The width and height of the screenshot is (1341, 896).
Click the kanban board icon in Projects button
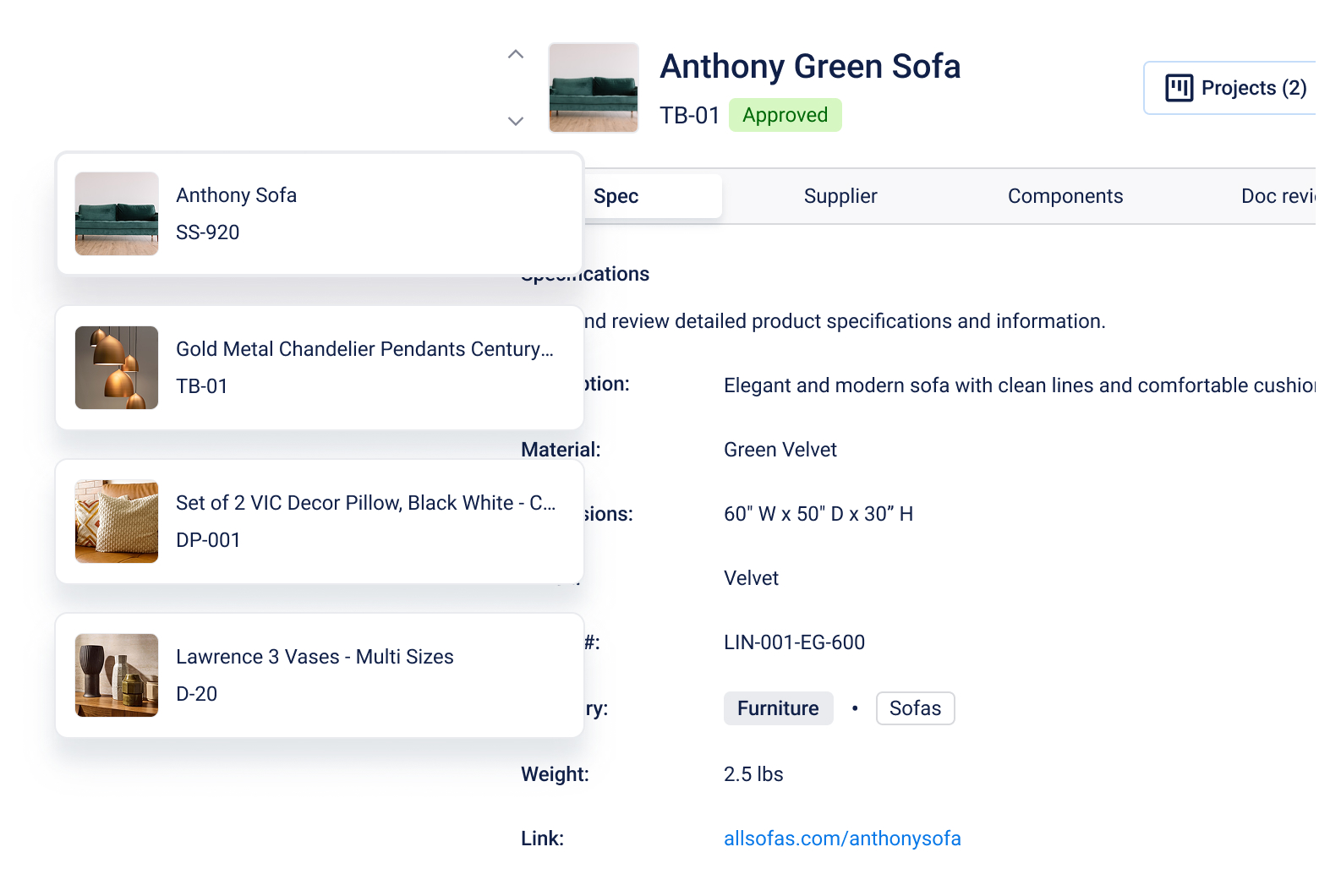(1179, 88)
